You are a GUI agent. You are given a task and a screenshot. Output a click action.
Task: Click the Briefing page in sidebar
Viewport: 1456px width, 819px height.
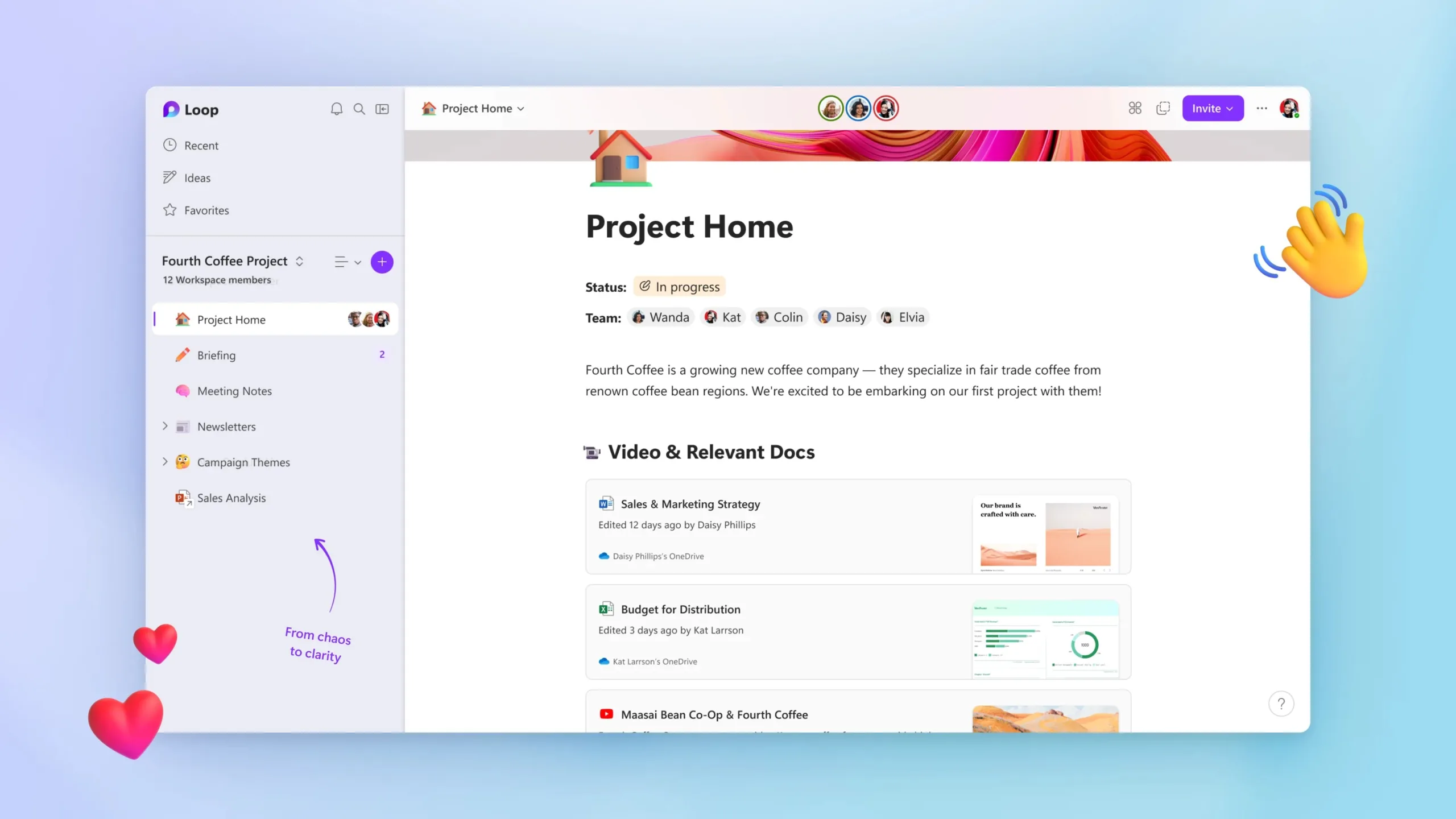click(x=216, y=354)
